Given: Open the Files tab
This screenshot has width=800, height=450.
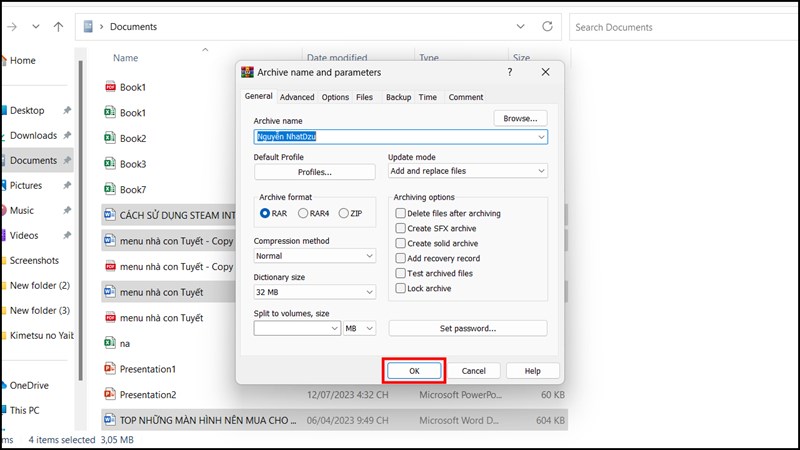Looking at the screenshot, I should 364,97.
